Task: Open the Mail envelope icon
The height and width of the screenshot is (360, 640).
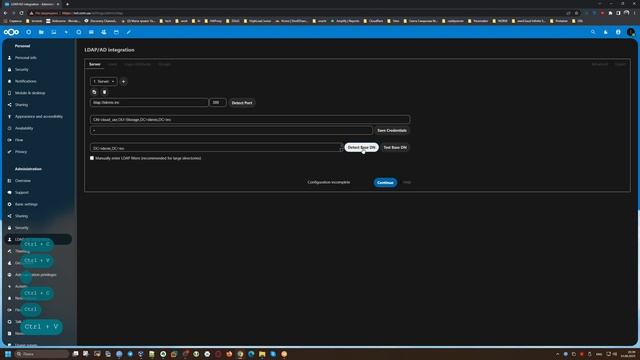Action: [x=91, y=32]
